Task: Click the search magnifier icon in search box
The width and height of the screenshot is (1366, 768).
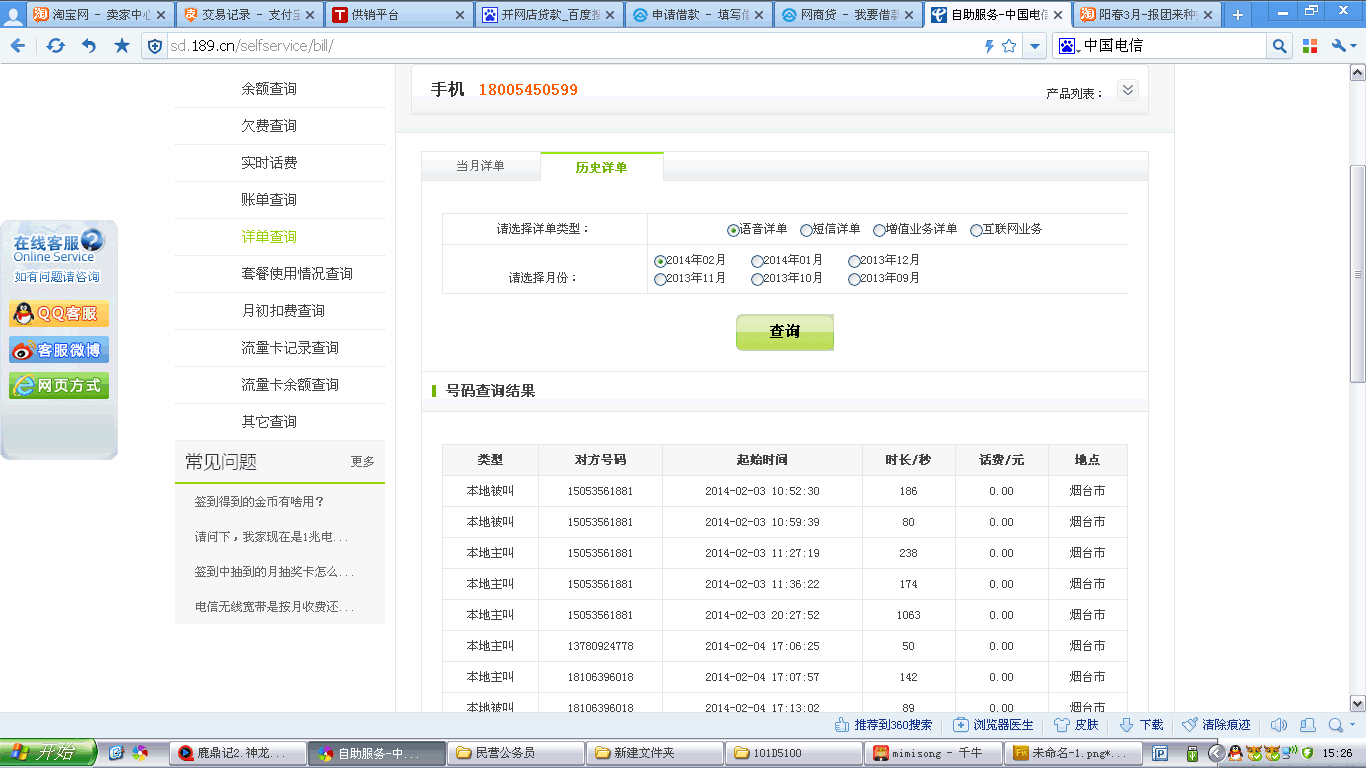Action: click(x=1279, y=46)
